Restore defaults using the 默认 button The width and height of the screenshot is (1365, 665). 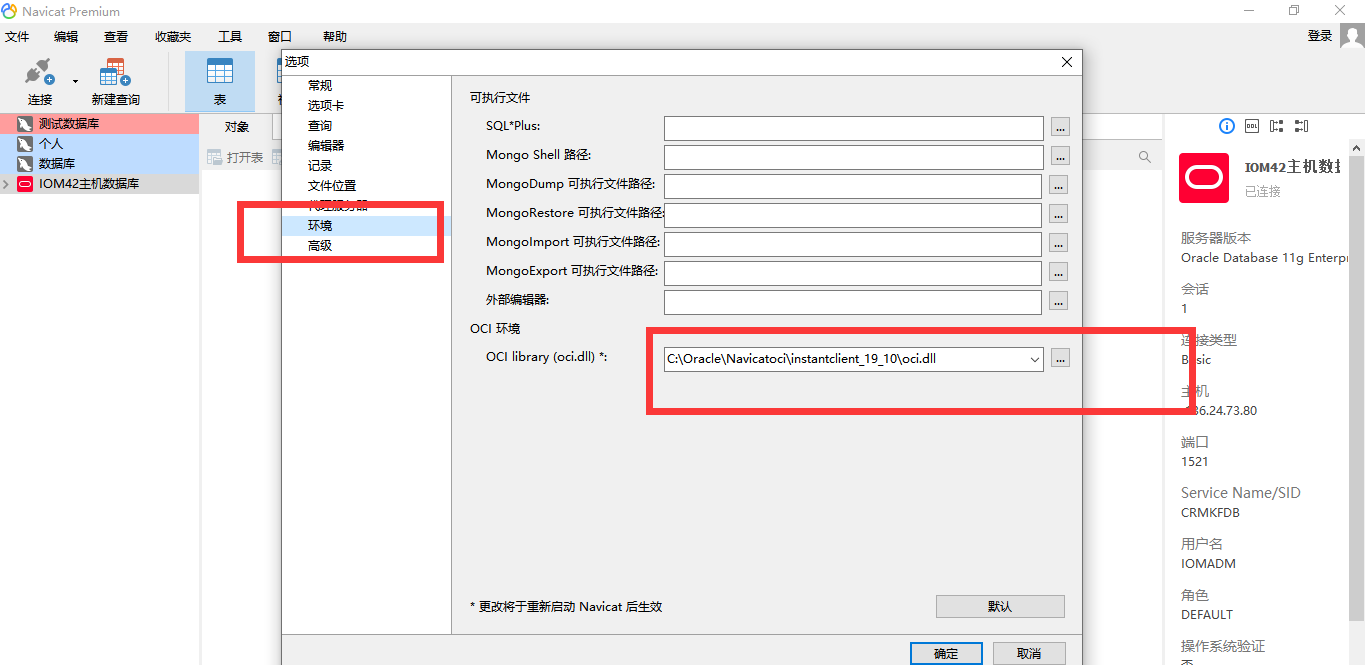(999, 606)
